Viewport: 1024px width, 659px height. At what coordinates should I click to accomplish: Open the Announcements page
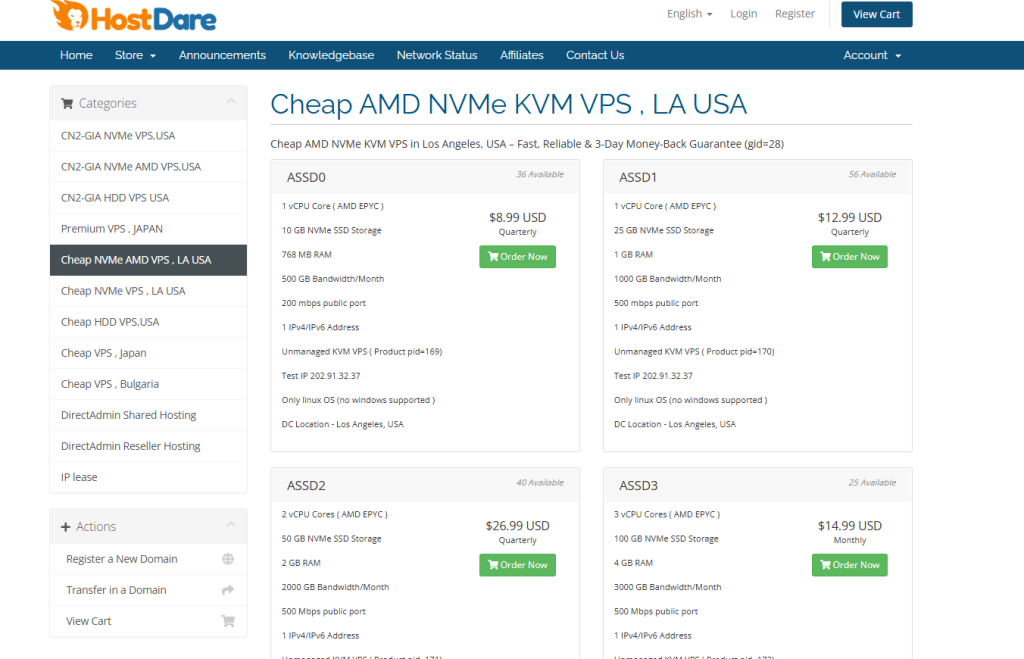[x=222, y=56]
